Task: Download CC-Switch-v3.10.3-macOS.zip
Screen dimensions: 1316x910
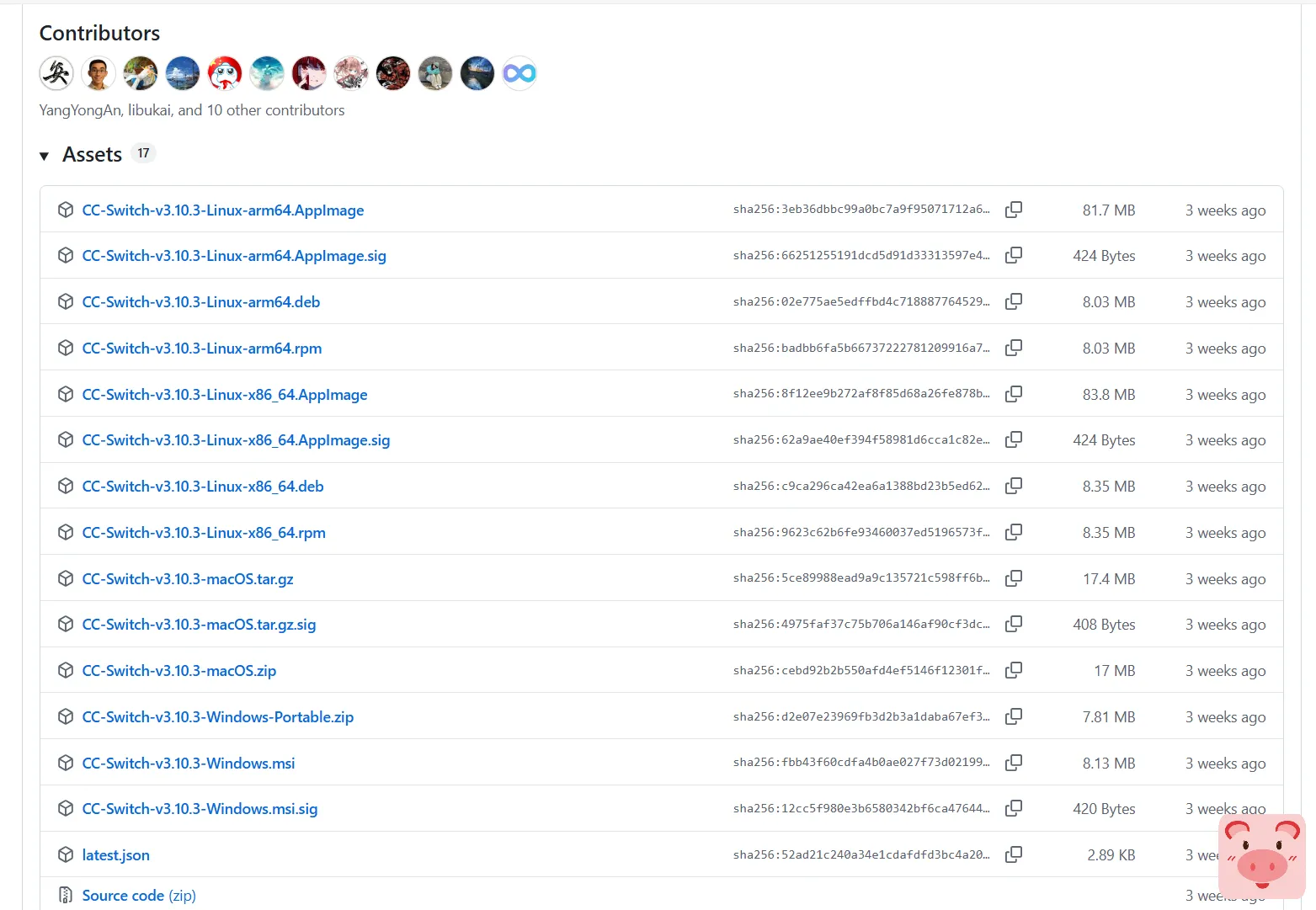Action: 179,671
